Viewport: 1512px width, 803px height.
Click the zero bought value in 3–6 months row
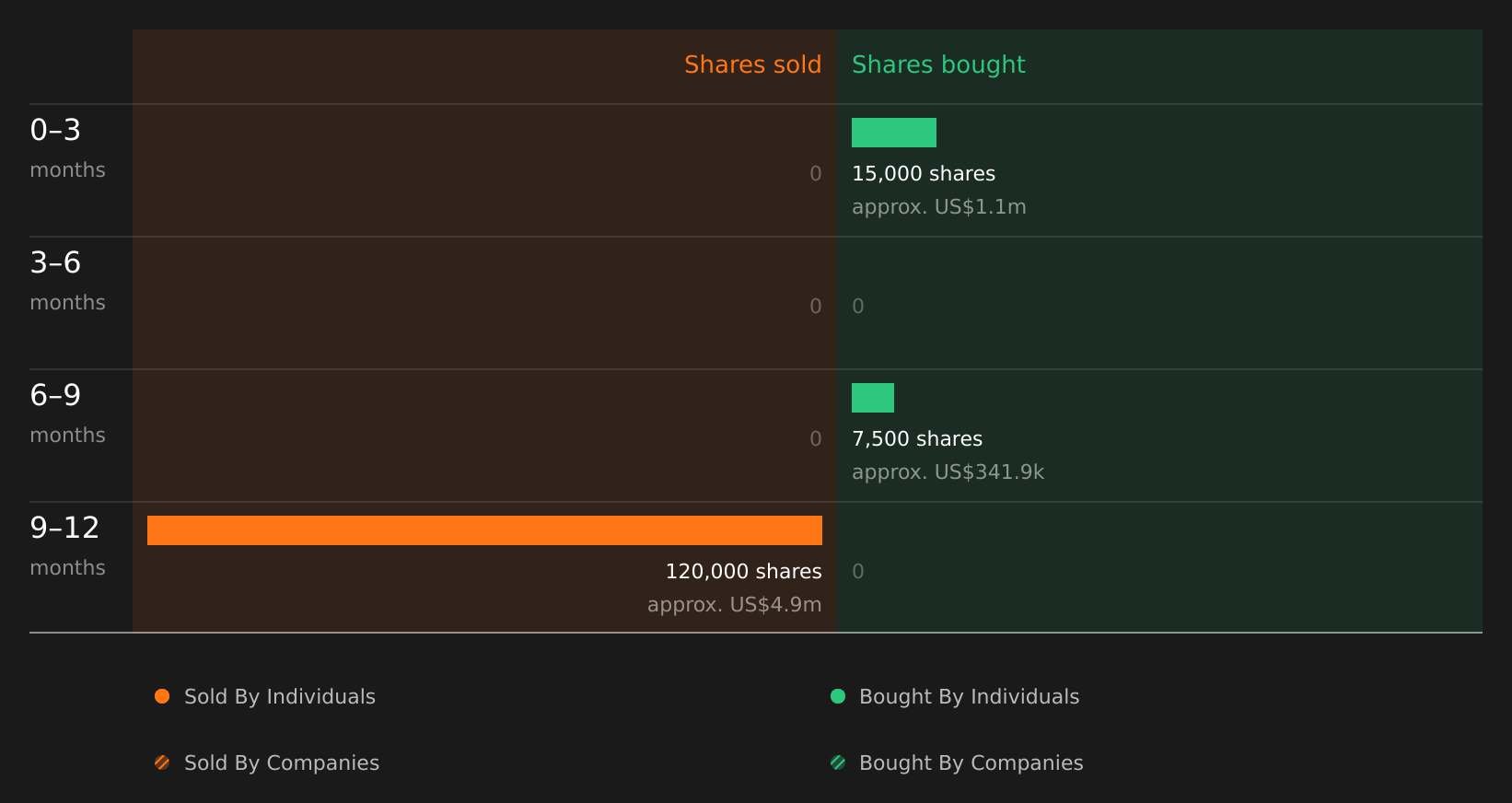tap(858, 307)
